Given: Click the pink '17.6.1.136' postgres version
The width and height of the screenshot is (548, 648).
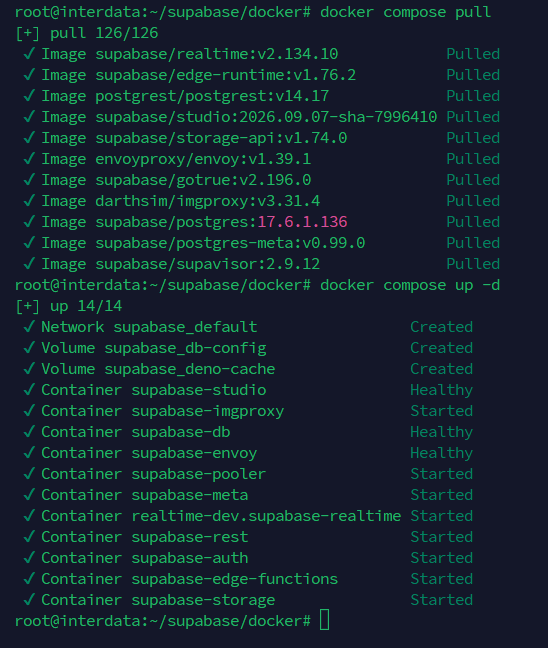Looking at the screenshot, I should click(x=302, y=222).
